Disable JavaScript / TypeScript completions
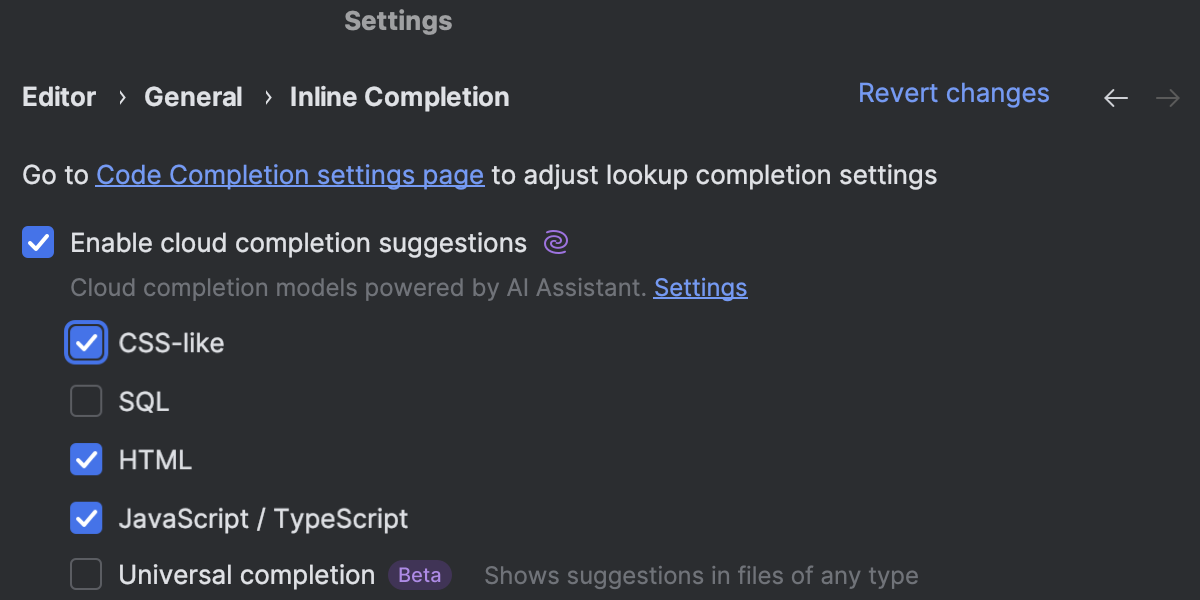The height and width of the screenshot is (600, 1200). click(86, 518)
